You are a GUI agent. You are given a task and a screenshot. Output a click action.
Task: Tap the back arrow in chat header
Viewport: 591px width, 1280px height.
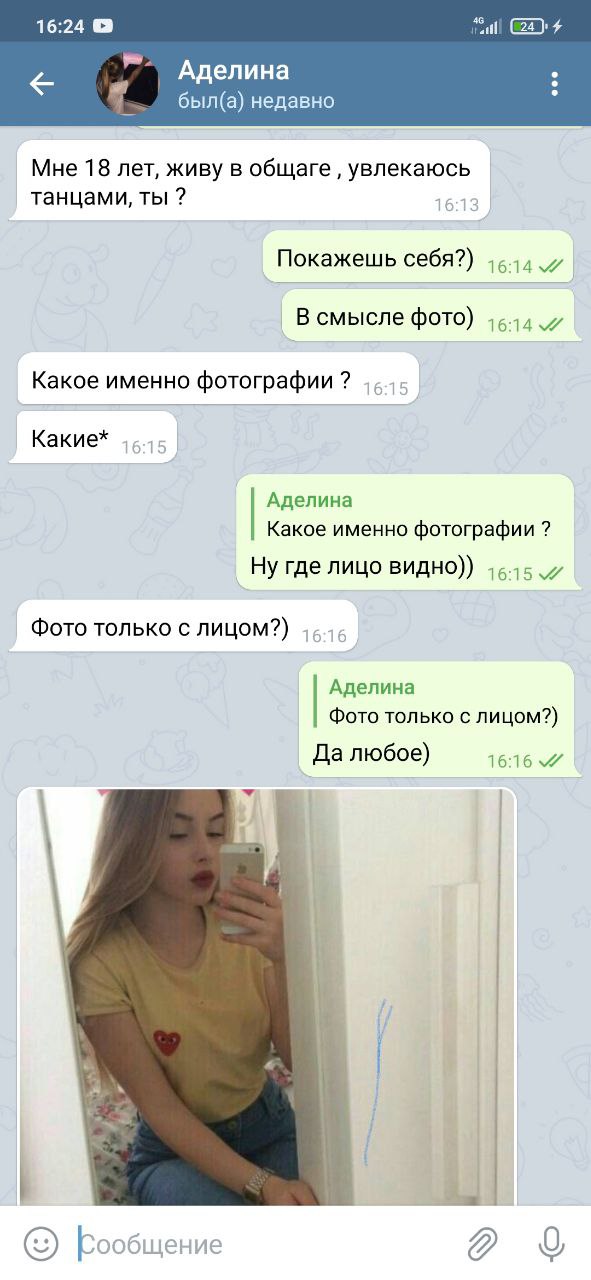pyautogui.click(x=42, y=84)
